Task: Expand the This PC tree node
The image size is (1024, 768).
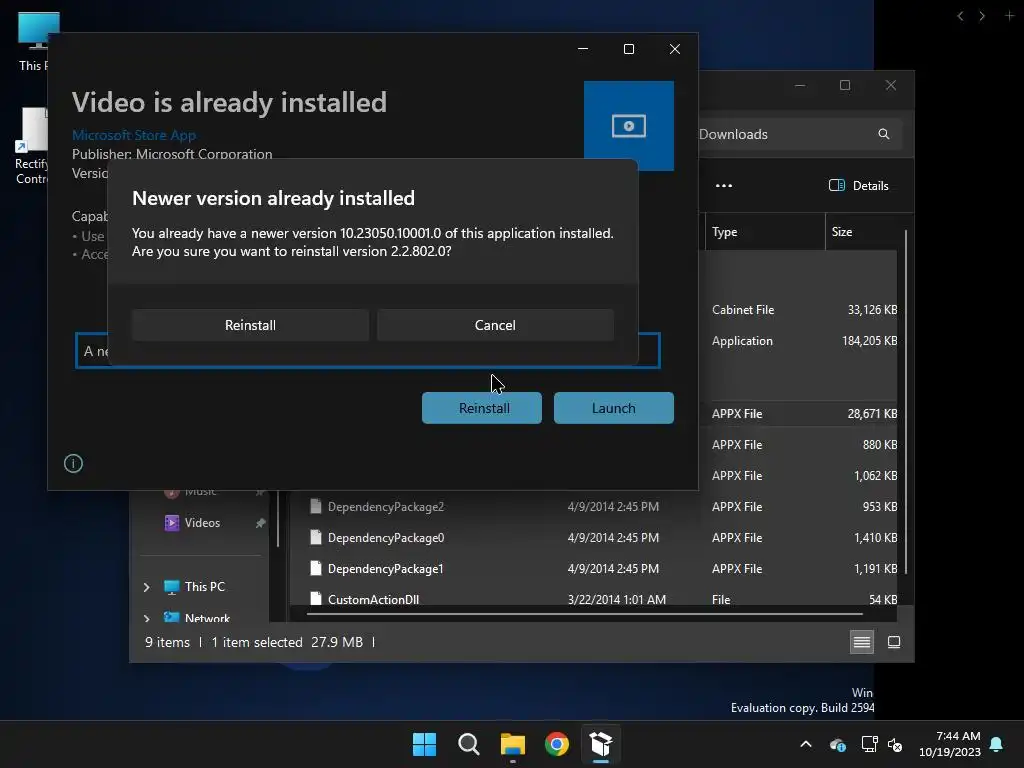Action: tap(146, 587)
